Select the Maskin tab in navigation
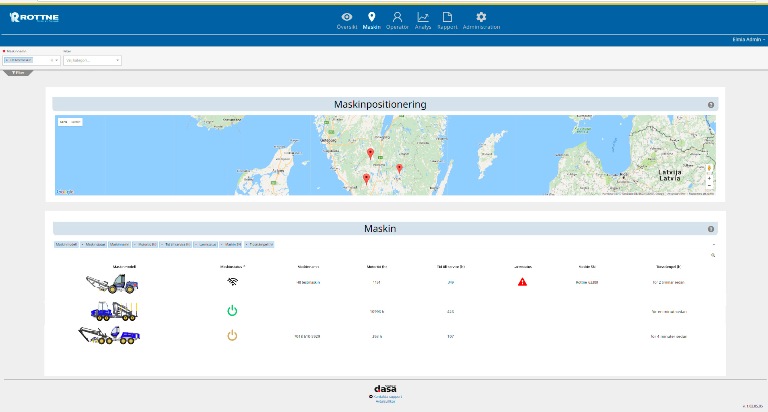768x412 pixels. [x=372, y=20]
